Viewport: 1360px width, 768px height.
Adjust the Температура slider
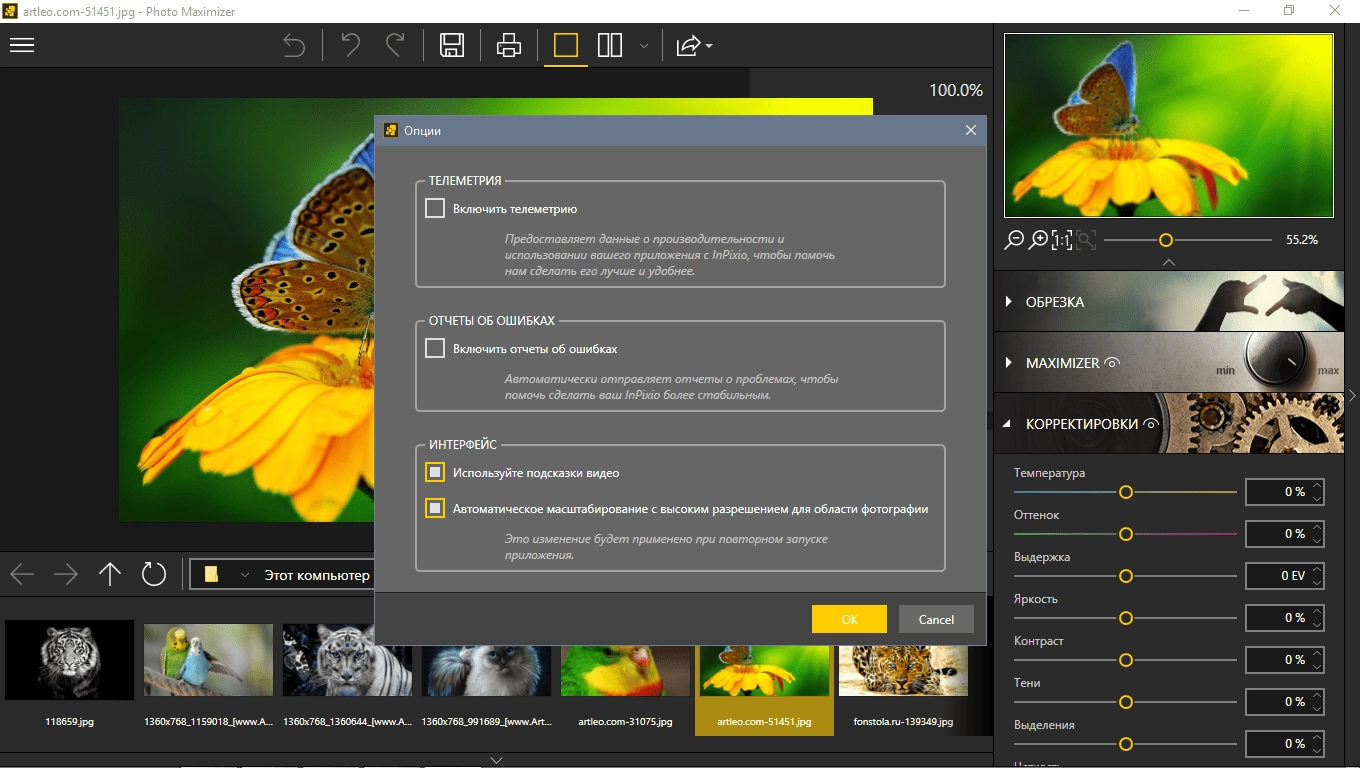click(1126, 492)
